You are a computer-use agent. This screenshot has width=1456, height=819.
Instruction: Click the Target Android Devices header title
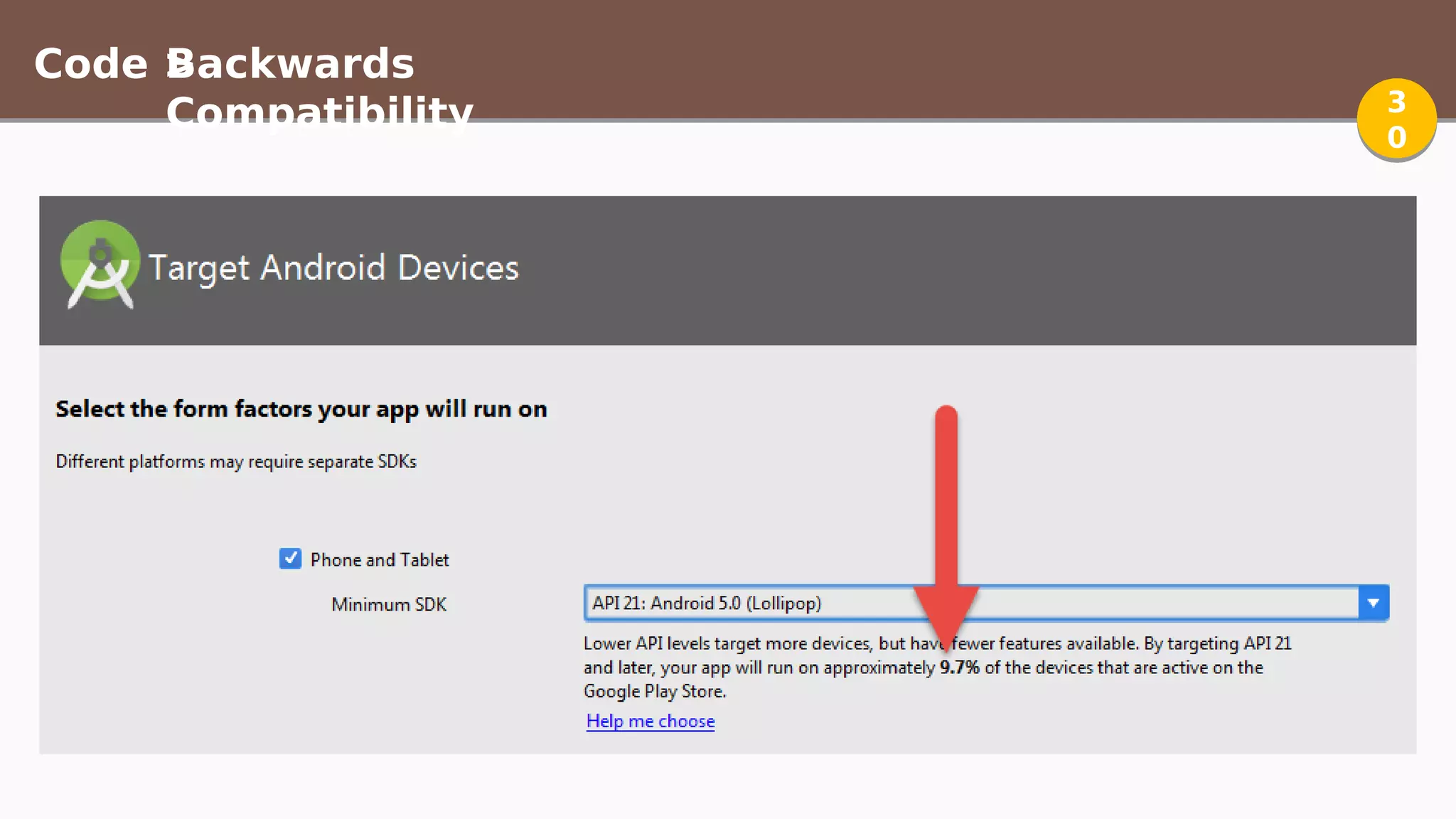point(333,268)
